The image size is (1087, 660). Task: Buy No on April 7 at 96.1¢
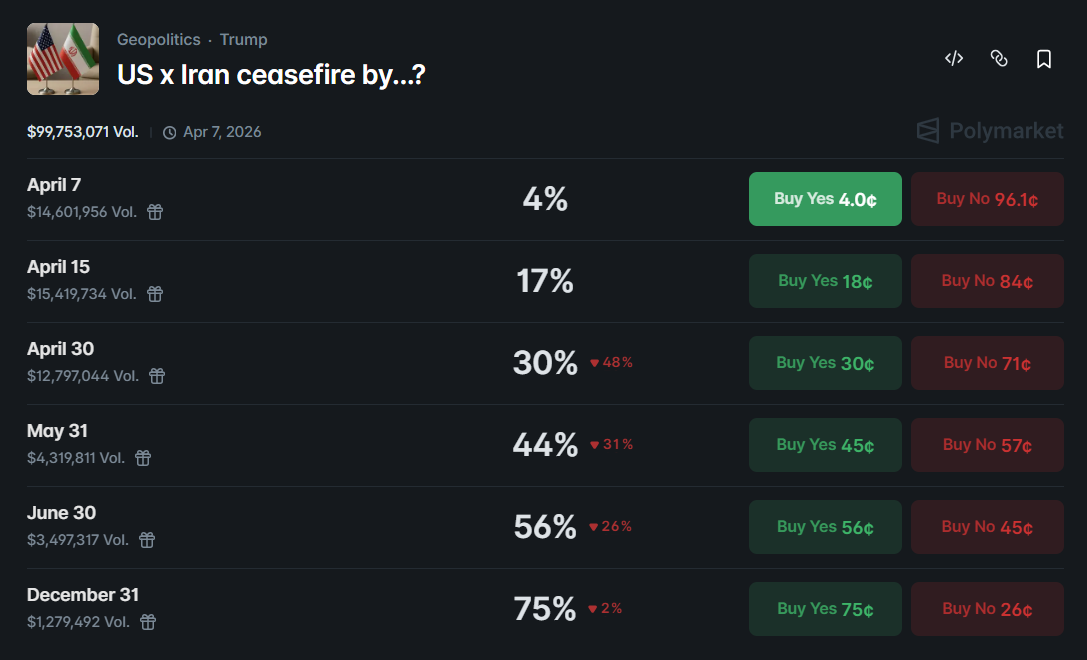pyautogui.click(x=987, y=199)
